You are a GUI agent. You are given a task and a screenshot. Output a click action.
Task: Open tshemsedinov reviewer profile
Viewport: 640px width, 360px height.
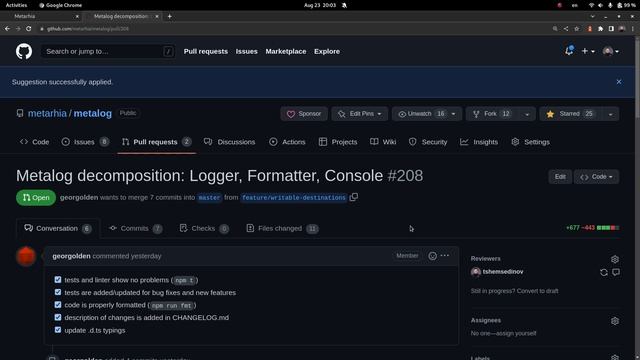point(502,272)
